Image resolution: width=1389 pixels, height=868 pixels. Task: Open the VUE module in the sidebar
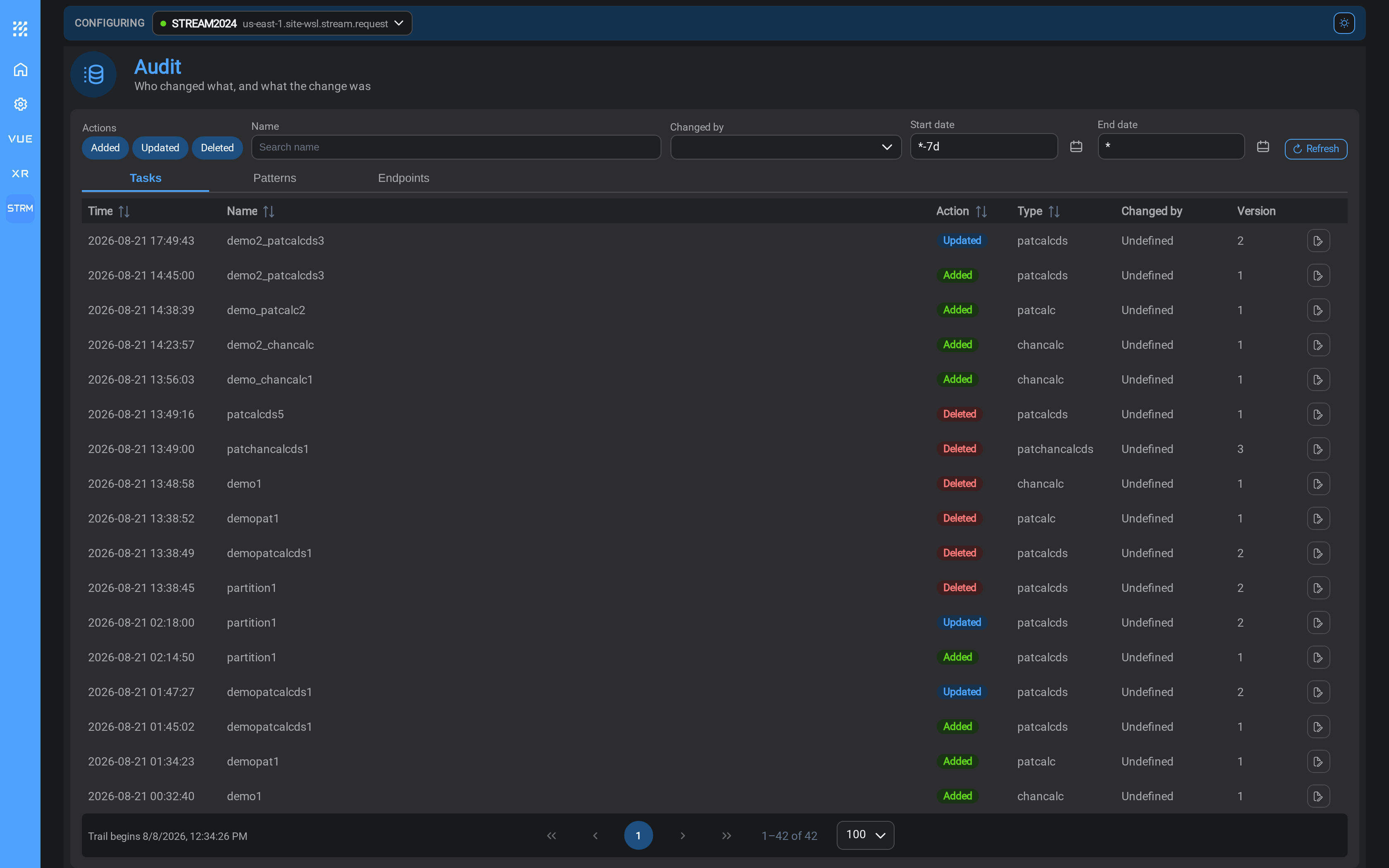(x=20, y=139)
